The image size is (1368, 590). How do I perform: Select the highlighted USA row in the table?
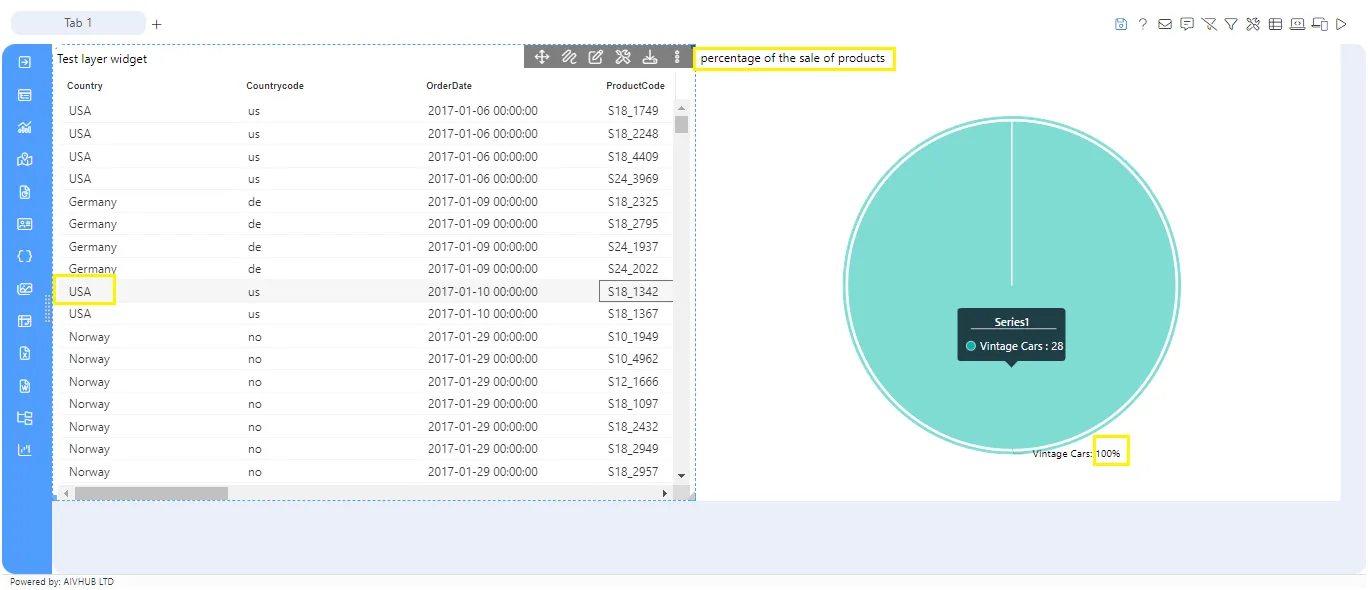point(83,291)
